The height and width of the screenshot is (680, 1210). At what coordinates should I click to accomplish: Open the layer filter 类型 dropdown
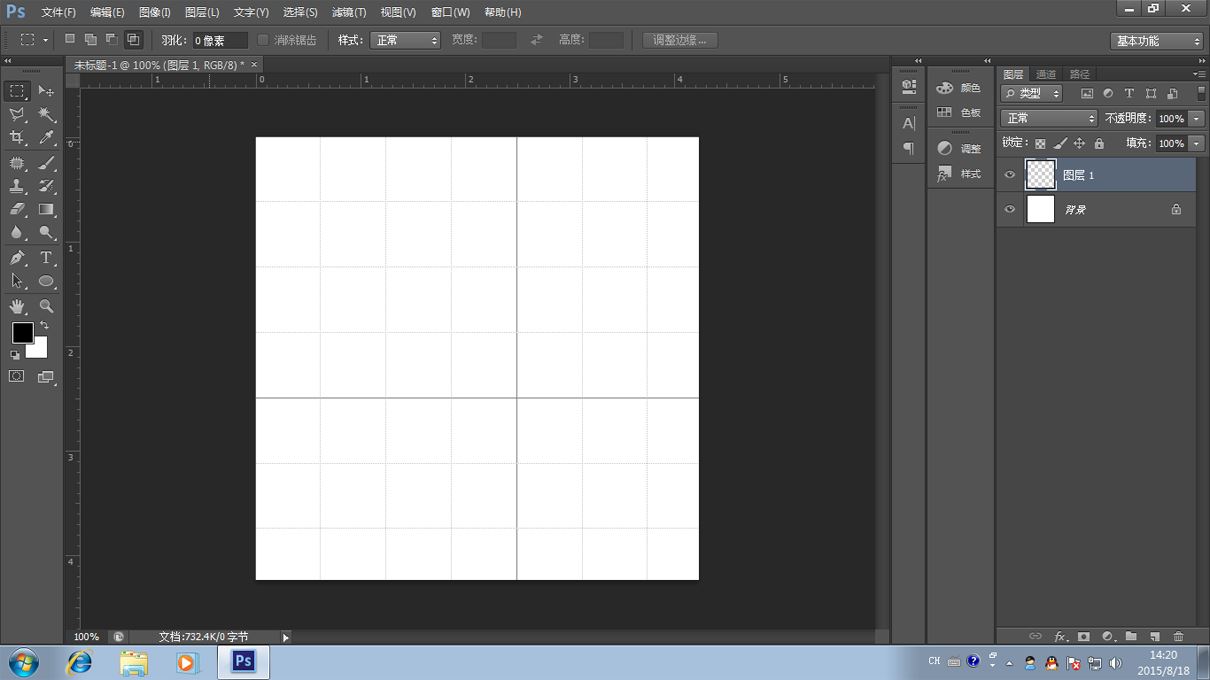(1032, 93)
